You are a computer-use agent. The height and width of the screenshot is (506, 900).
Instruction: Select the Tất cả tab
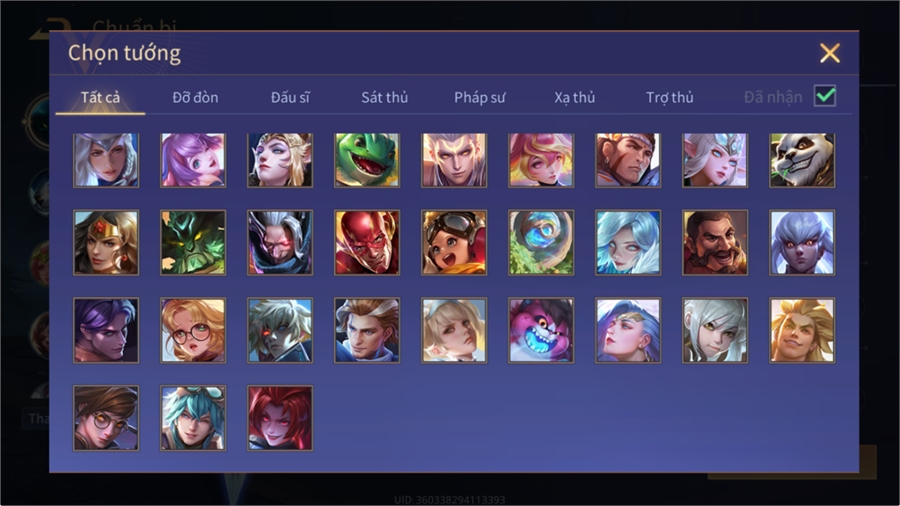(100, 98)
